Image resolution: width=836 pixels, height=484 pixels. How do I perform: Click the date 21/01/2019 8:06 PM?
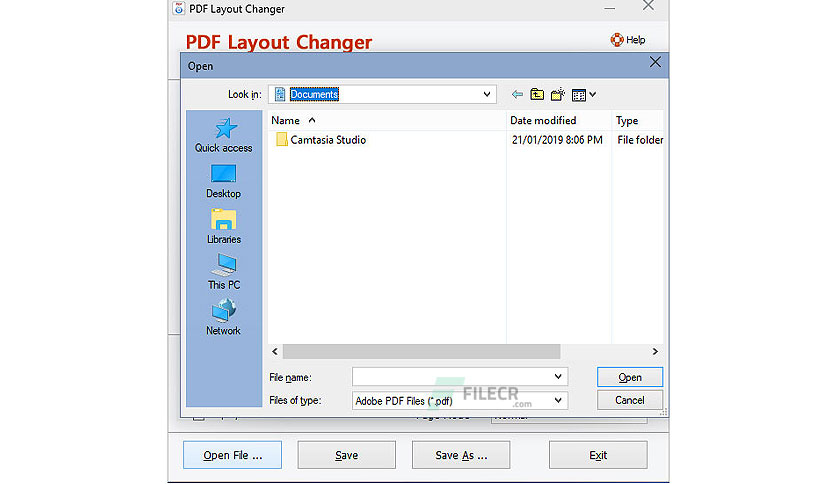(x=557, y=140)
